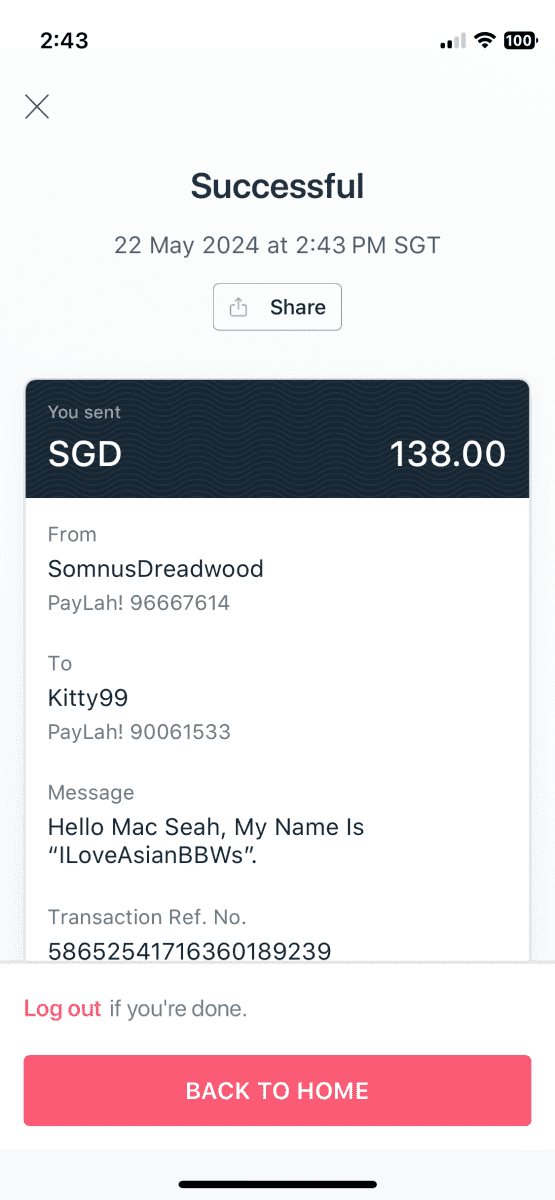
Task: Select sender name SomnusDreadwood
Action: pyautogui.click(x=156, y=569)
